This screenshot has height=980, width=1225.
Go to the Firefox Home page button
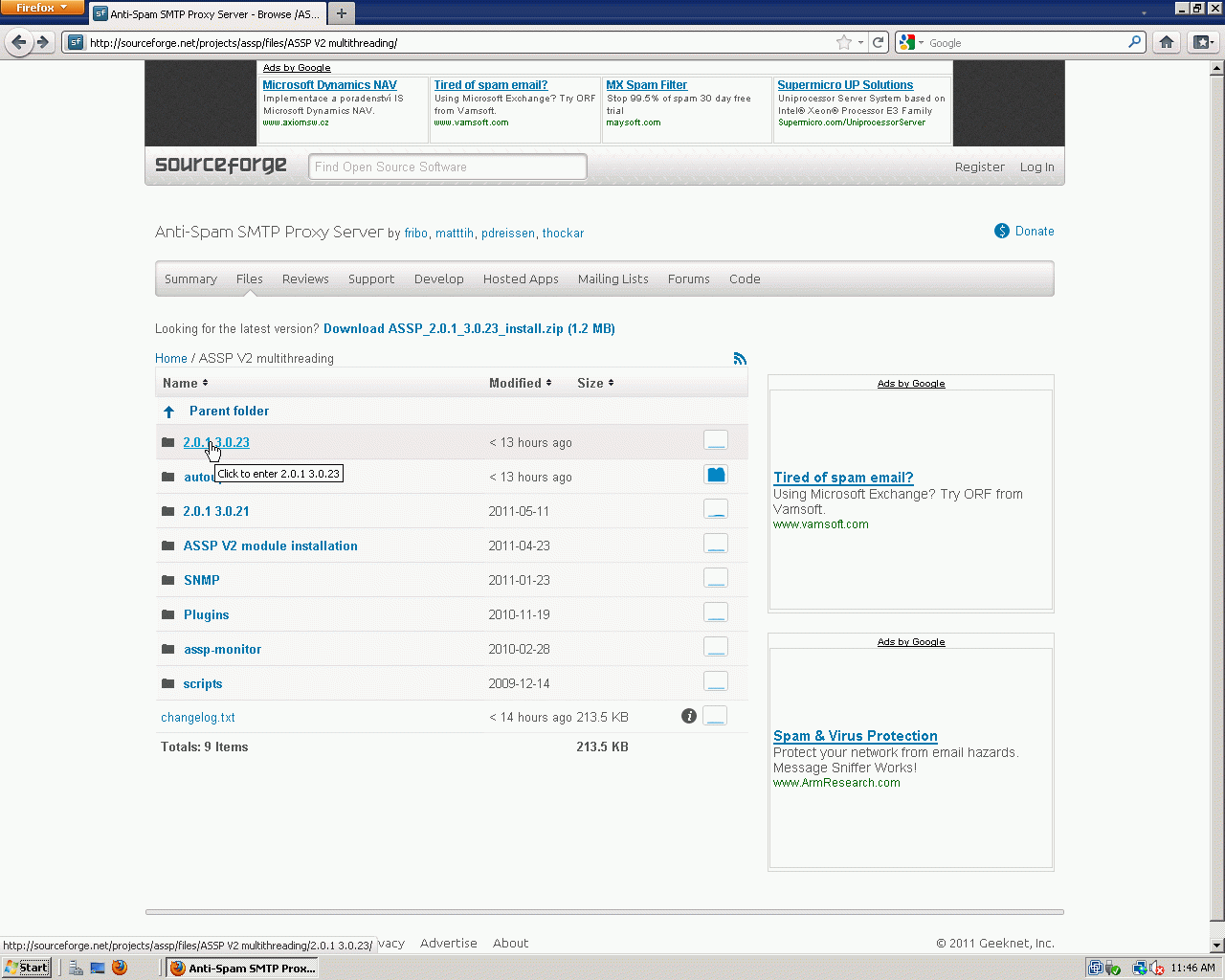click(1166, 42)
